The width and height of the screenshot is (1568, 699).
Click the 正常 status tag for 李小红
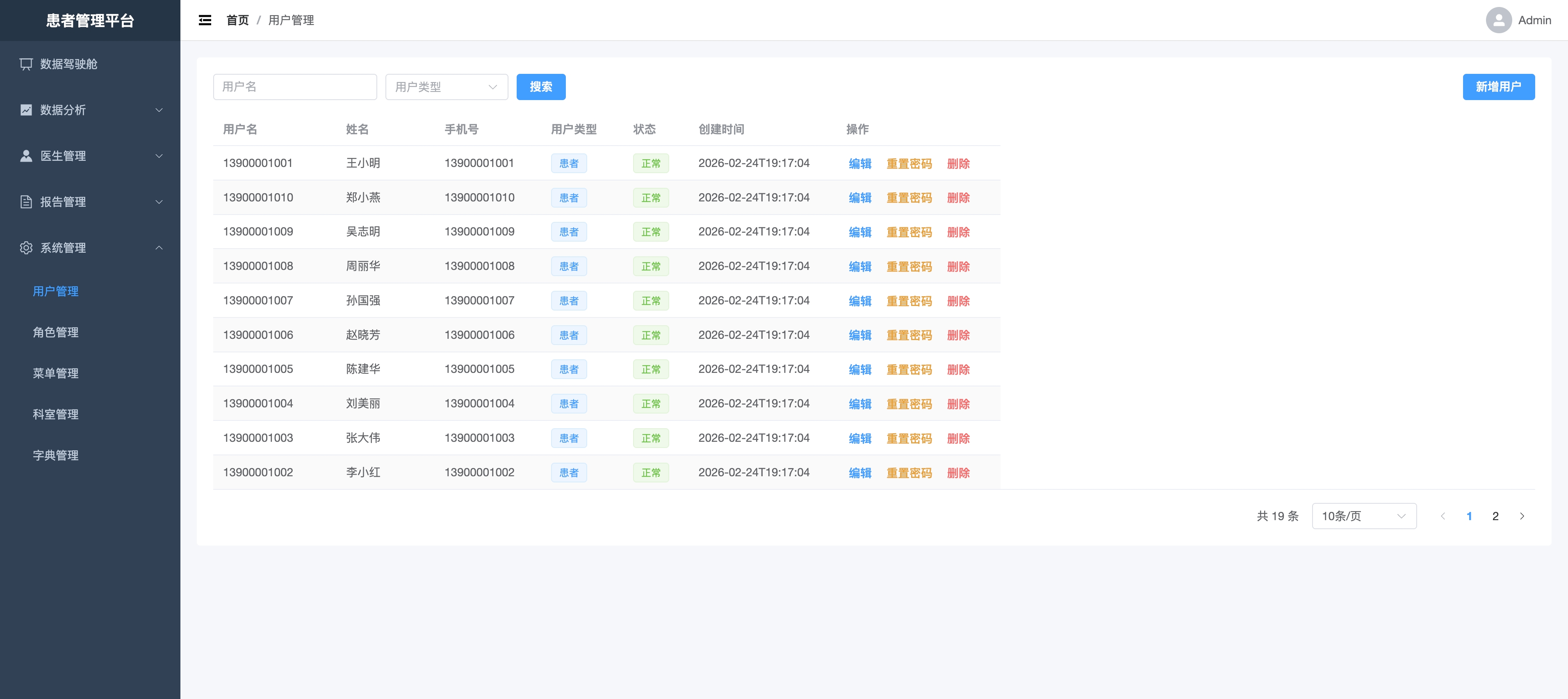pos(651,473)
